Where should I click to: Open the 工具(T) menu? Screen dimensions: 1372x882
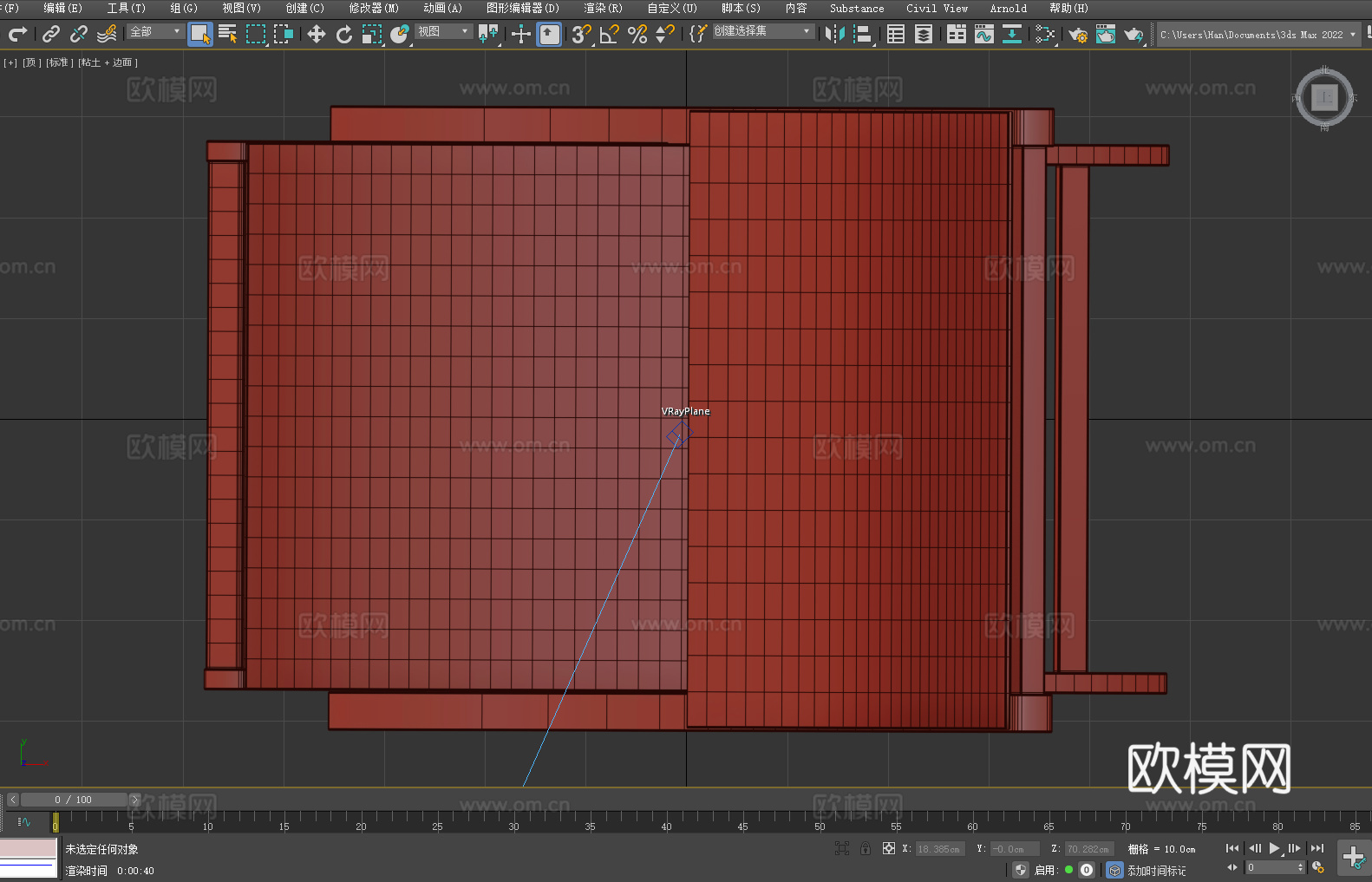tap(126, 8)
